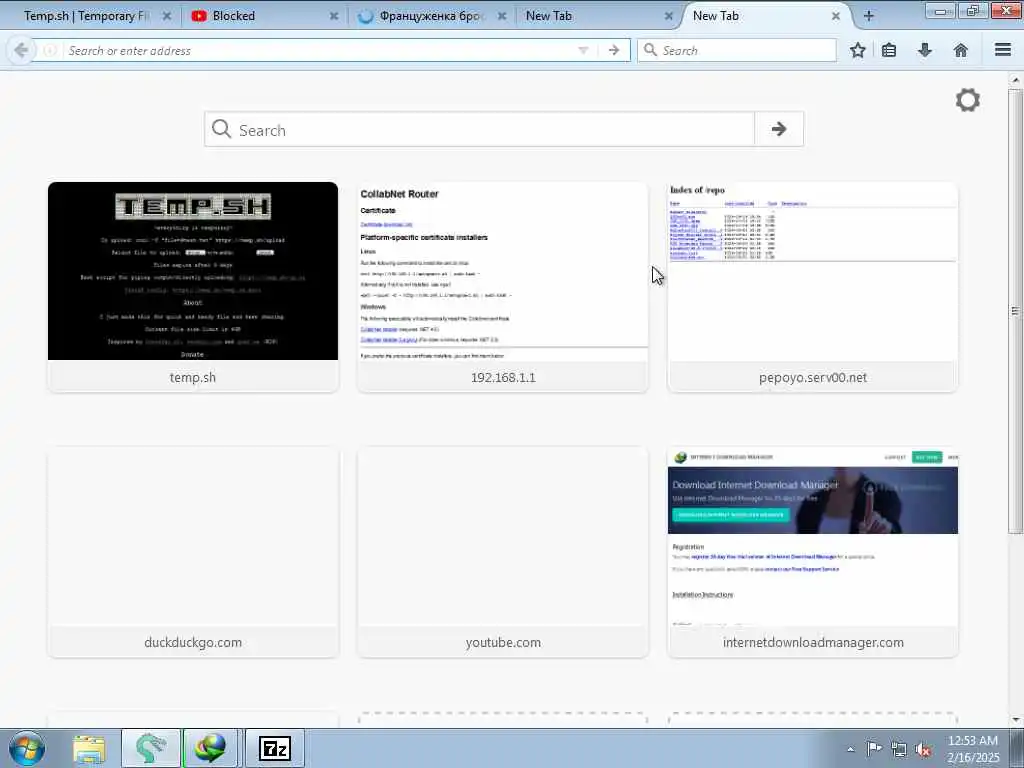1024x768 pixels.
Task: Close the active New Tab
Action: point(835,16)
